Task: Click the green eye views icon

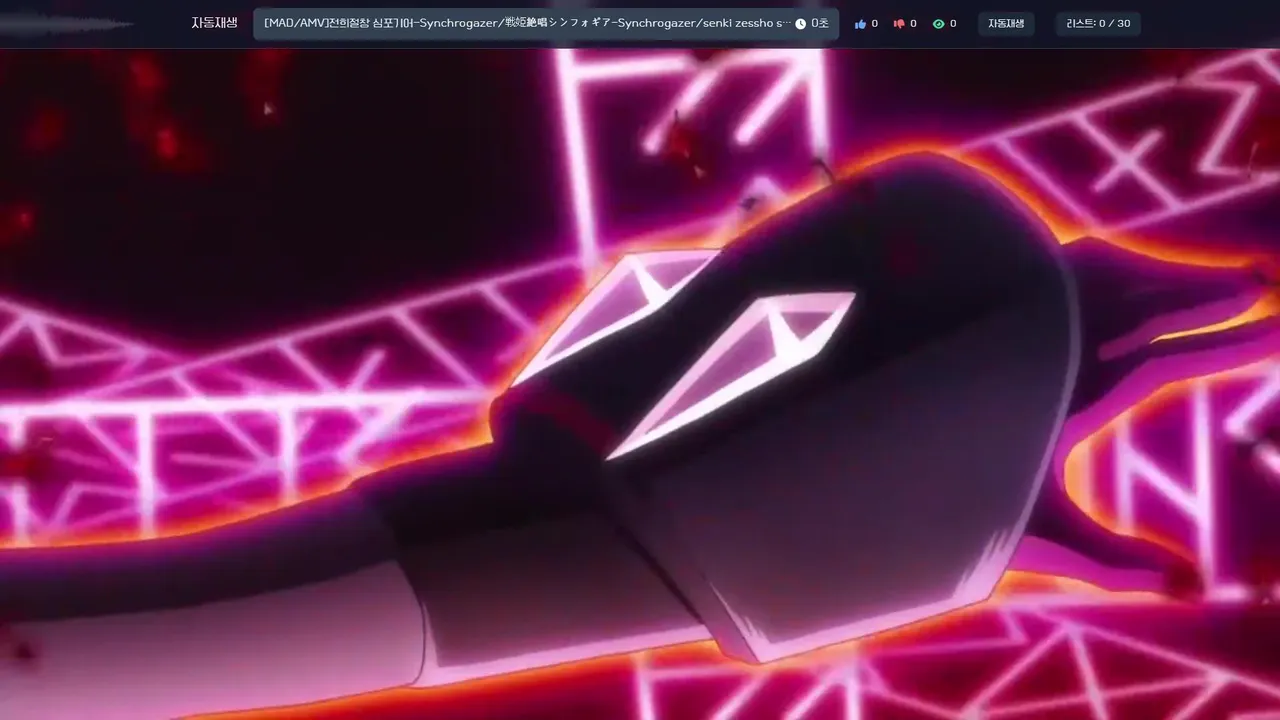Action: click(938, 24)
